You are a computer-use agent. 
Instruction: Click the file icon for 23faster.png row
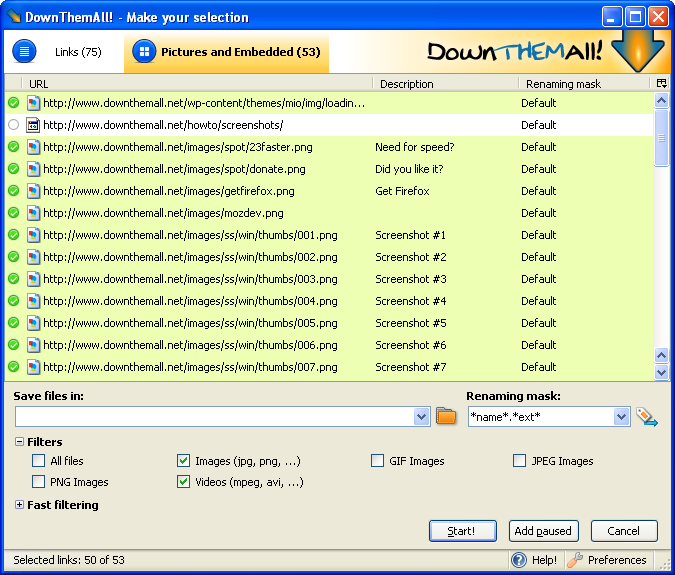(33, 147)
